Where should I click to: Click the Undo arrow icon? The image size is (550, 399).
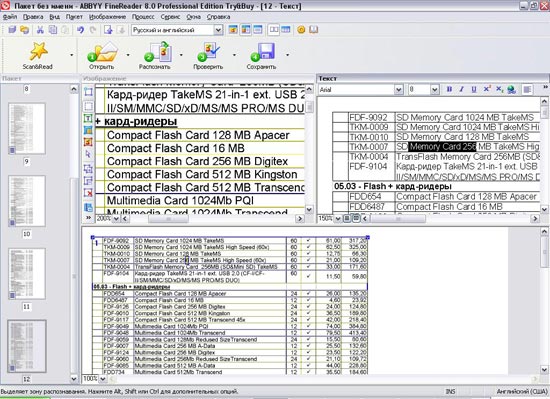81,30
